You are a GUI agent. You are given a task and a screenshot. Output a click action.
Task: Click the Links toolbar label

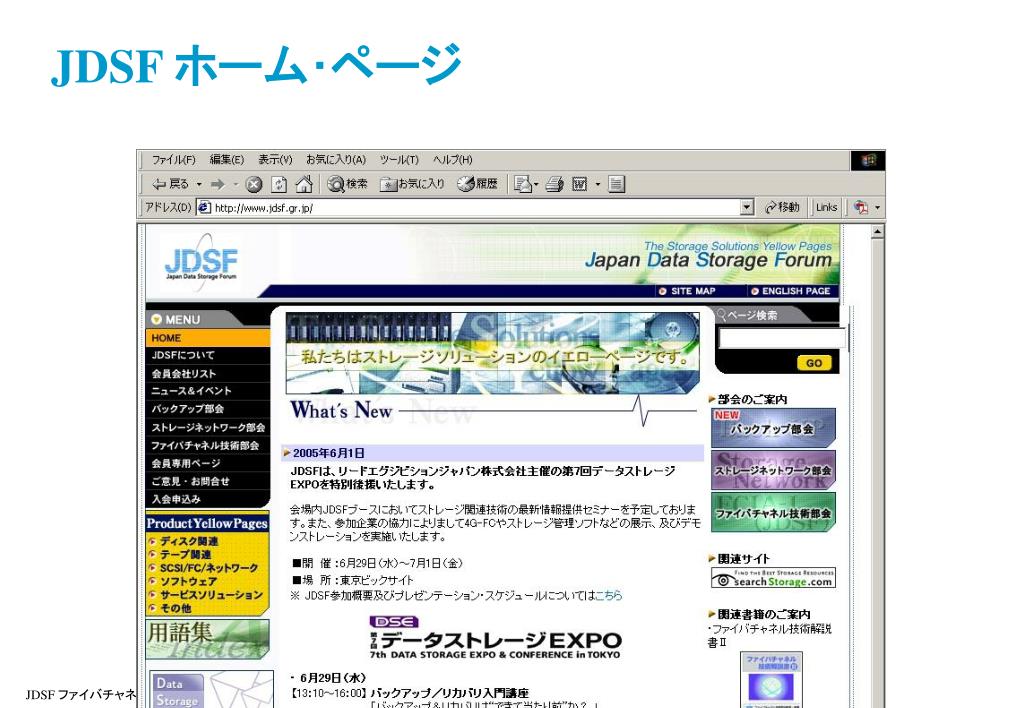[826, 208]
